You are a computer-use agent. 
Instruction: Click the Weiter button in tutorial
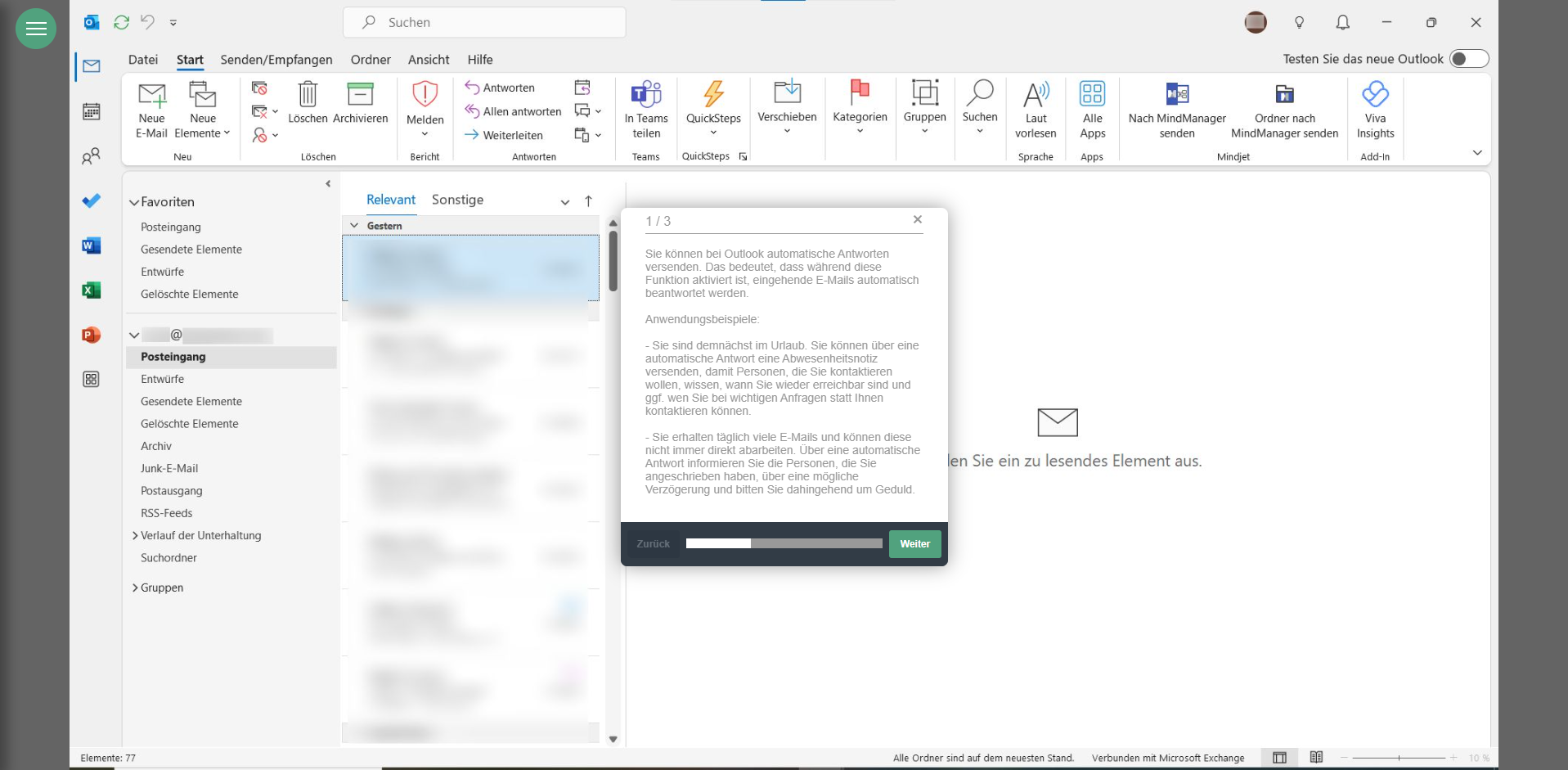[914, 544]
